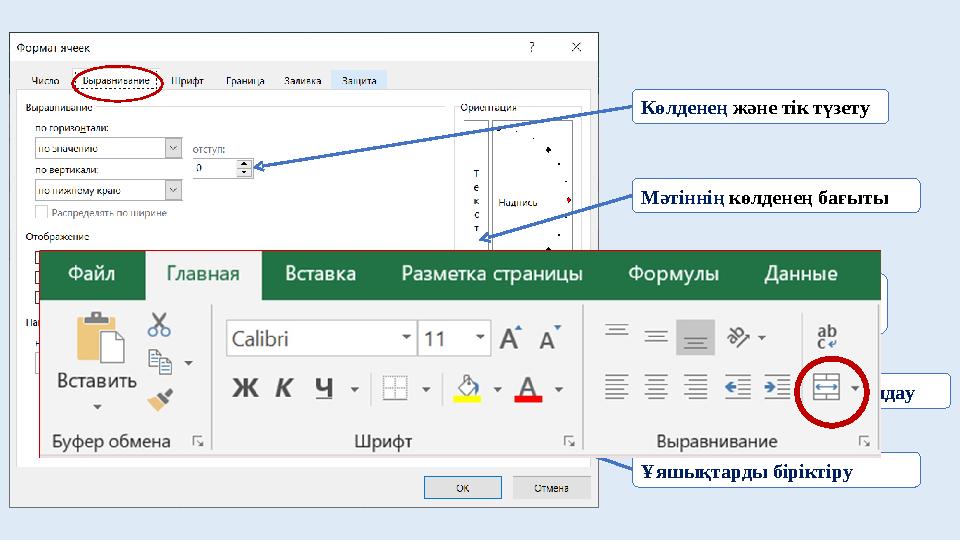Decrease indent with left arrow icon
The image size is (960, 540).
[737, 388]
